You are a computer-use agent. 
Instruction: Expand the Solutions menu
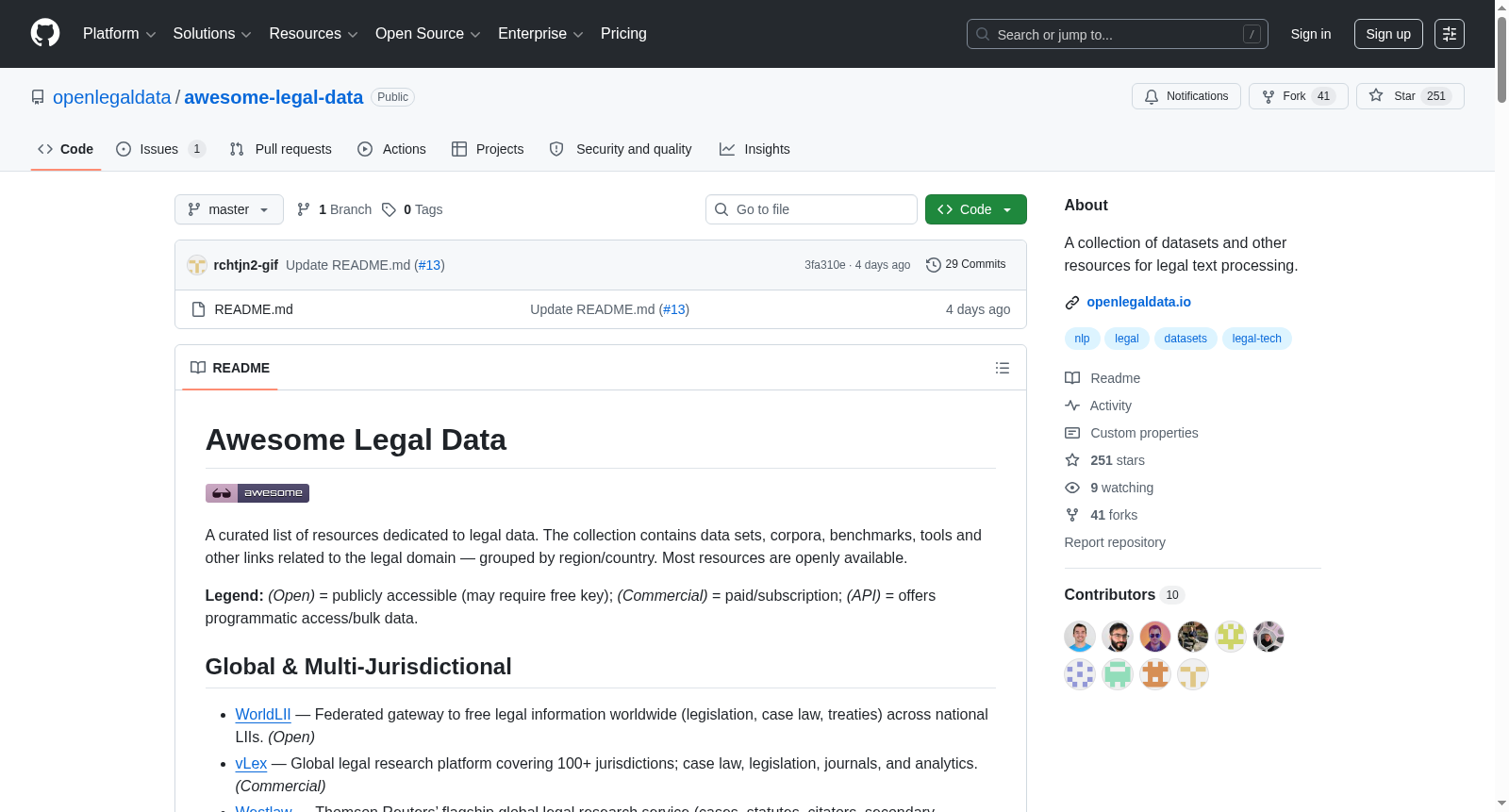pos(212,34)
